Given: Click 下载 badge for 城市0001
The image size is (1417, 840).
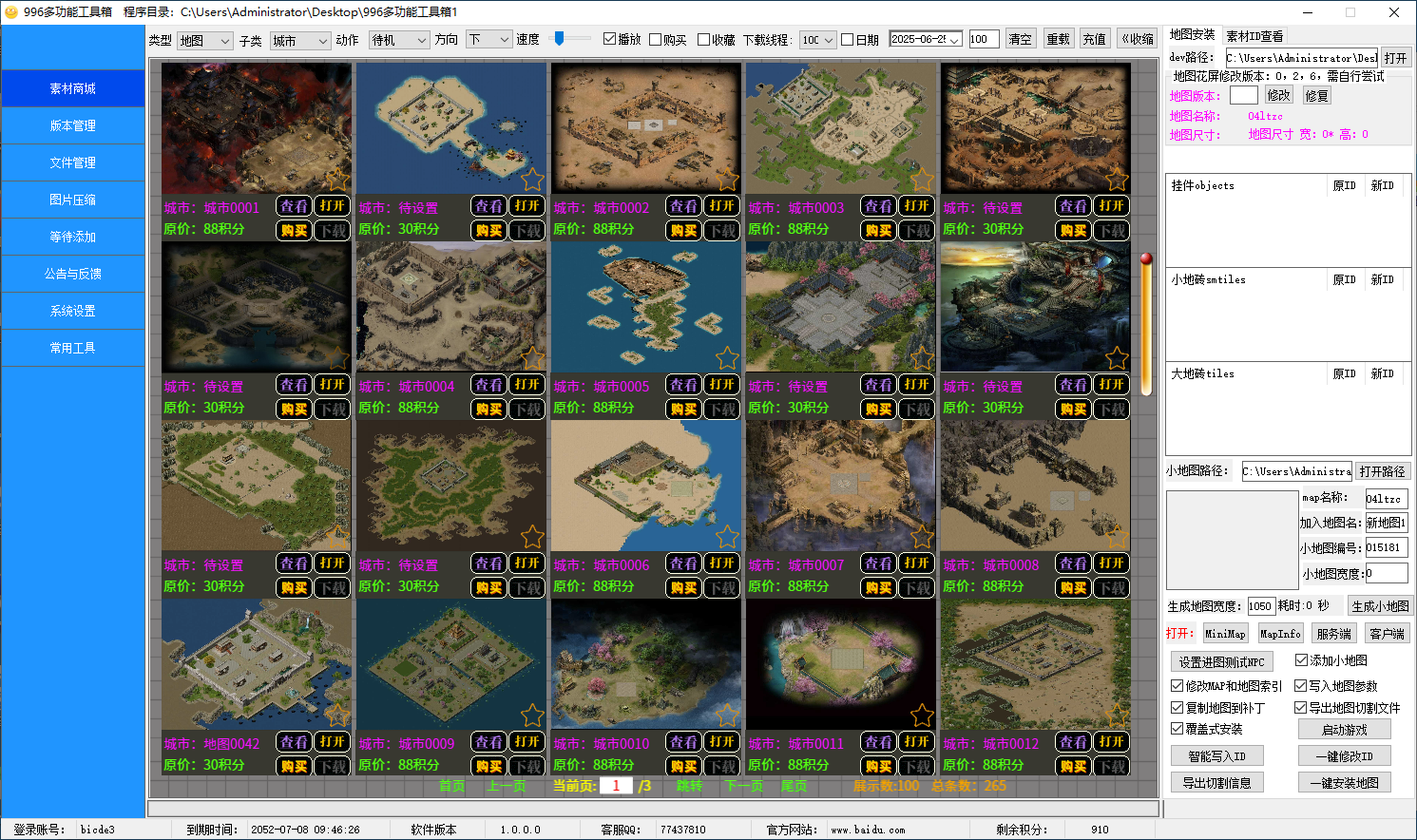Looking at the screenshot, I should (333, 230).
